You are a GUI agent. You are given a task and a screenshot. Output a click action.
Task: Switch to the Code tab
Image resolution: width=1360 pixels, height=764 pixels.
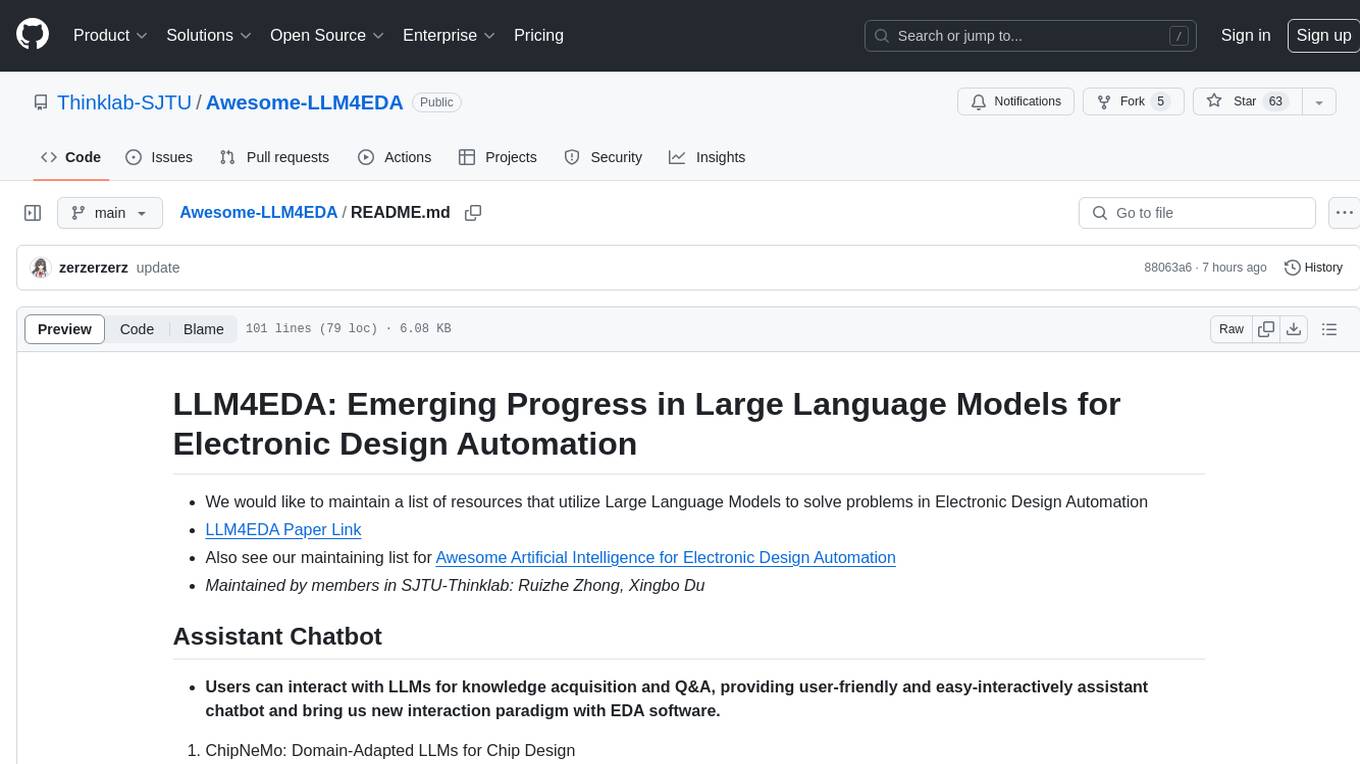(71, 157)
